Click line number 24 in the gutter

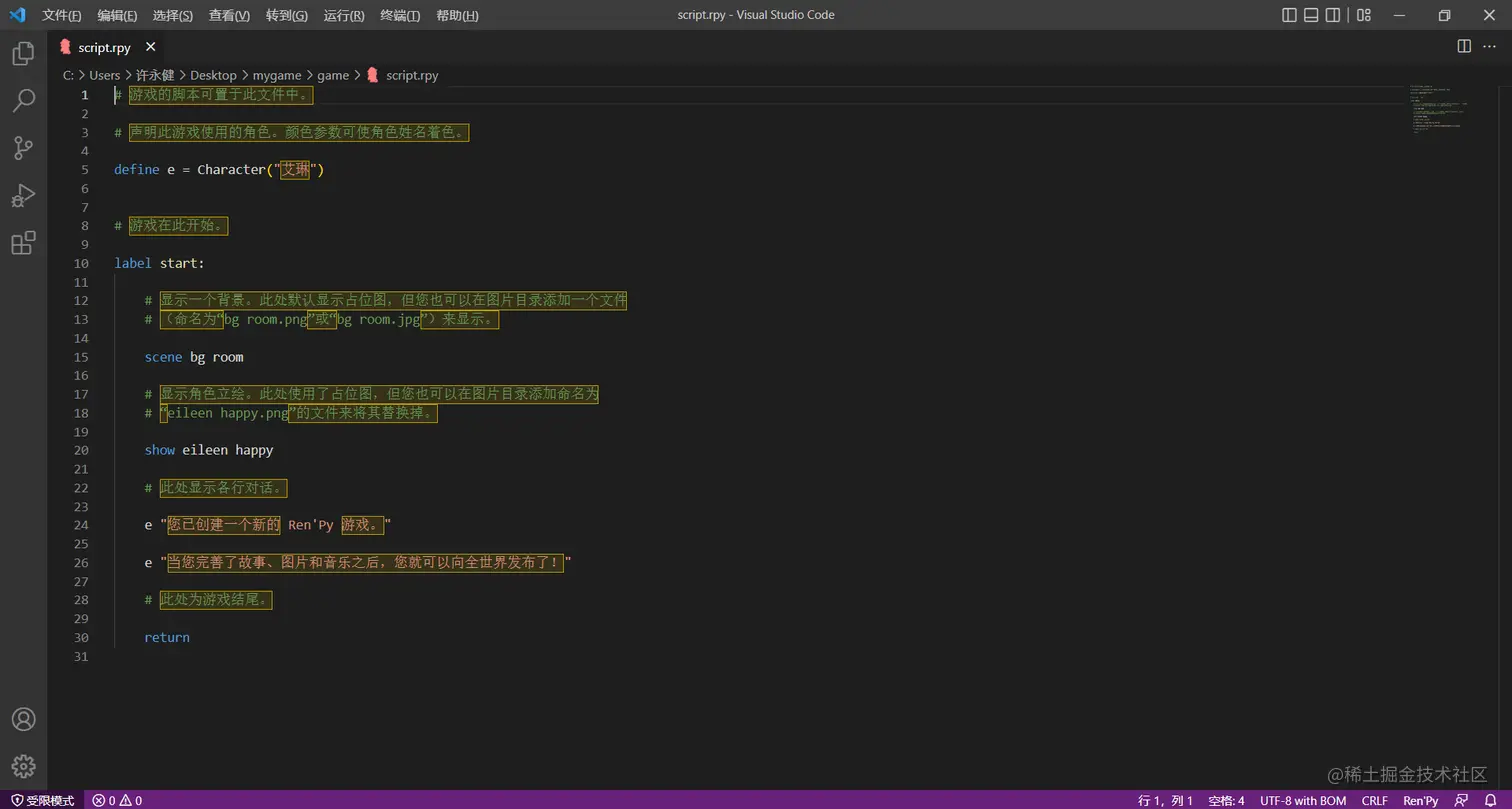(x=81, y=525)
